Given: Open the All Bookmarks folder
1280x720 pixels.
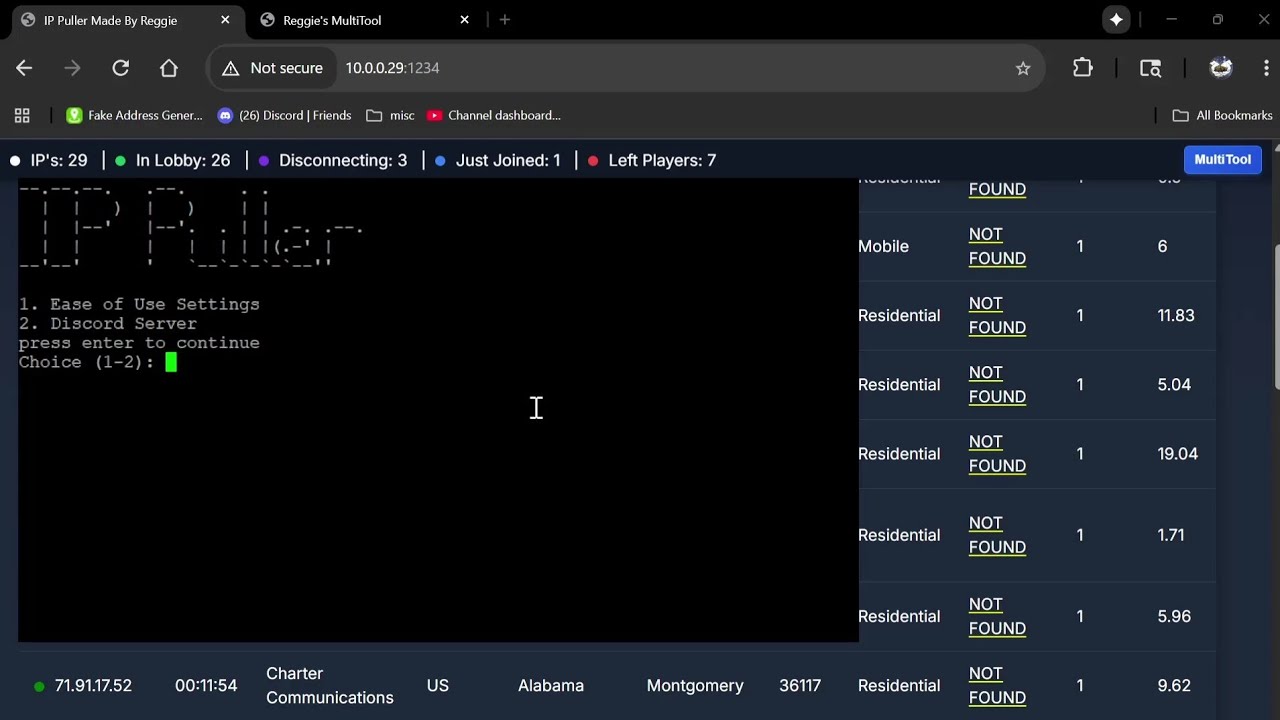Looking at the screenshot, I should pyautogui.click(x=1222, y=115).
